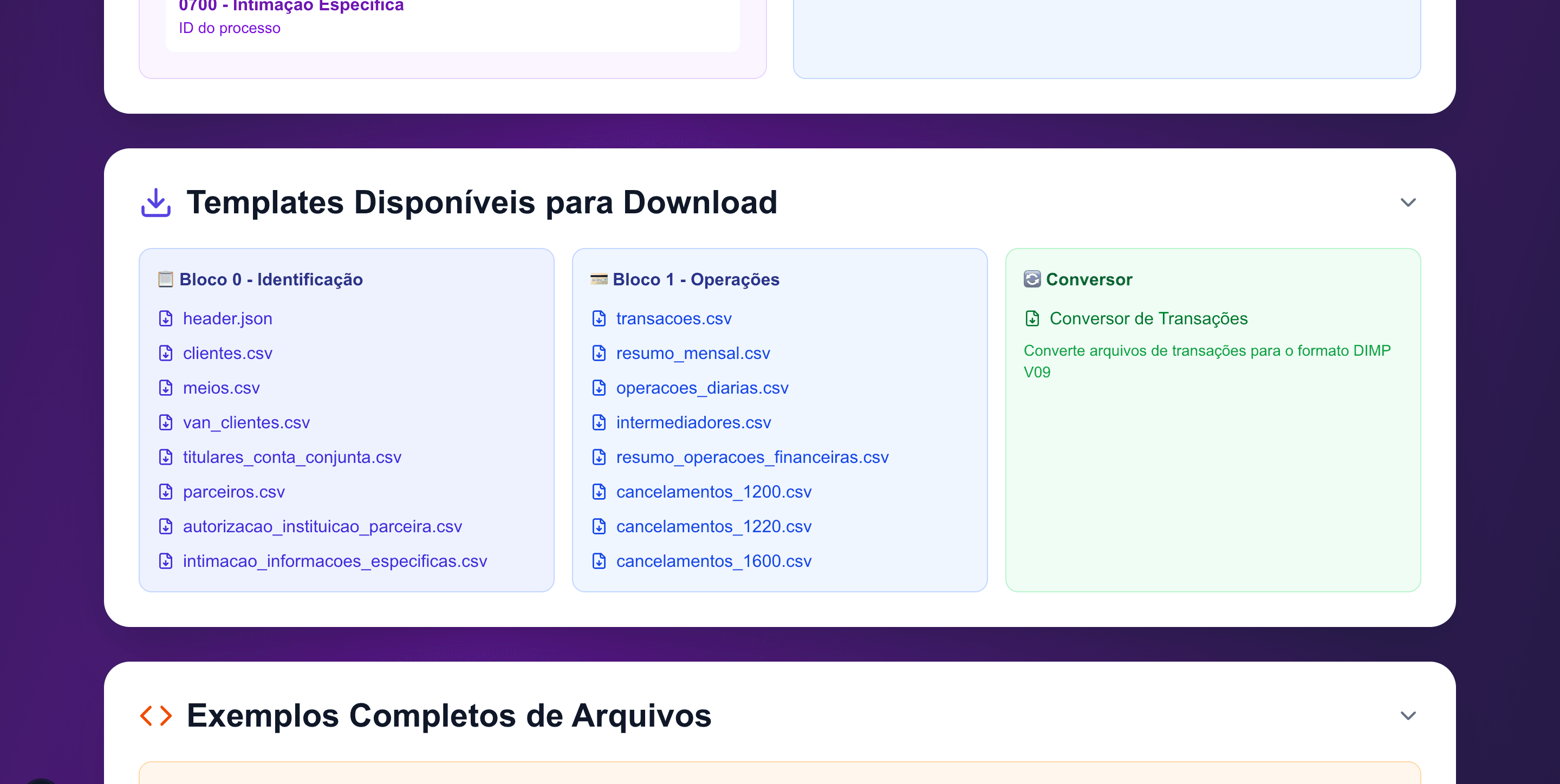Collapse Exemplos Completos de Arquivos section
Screen dimensions: 1560x784
coord(1407,716)
